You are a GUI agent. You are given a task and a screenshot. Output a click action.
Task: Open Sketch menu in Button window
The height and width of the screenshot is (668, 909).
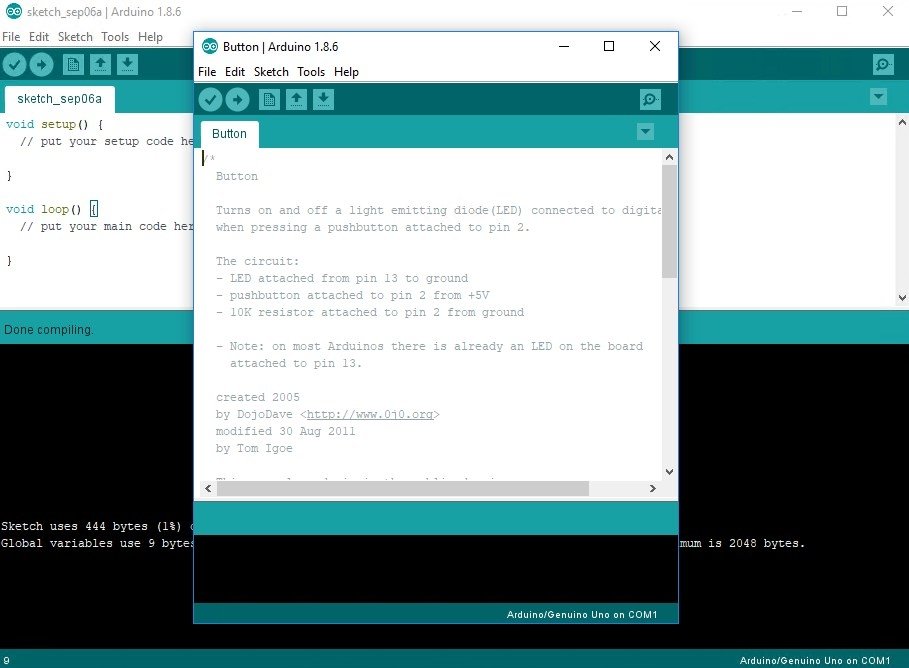tap(271, 72)
